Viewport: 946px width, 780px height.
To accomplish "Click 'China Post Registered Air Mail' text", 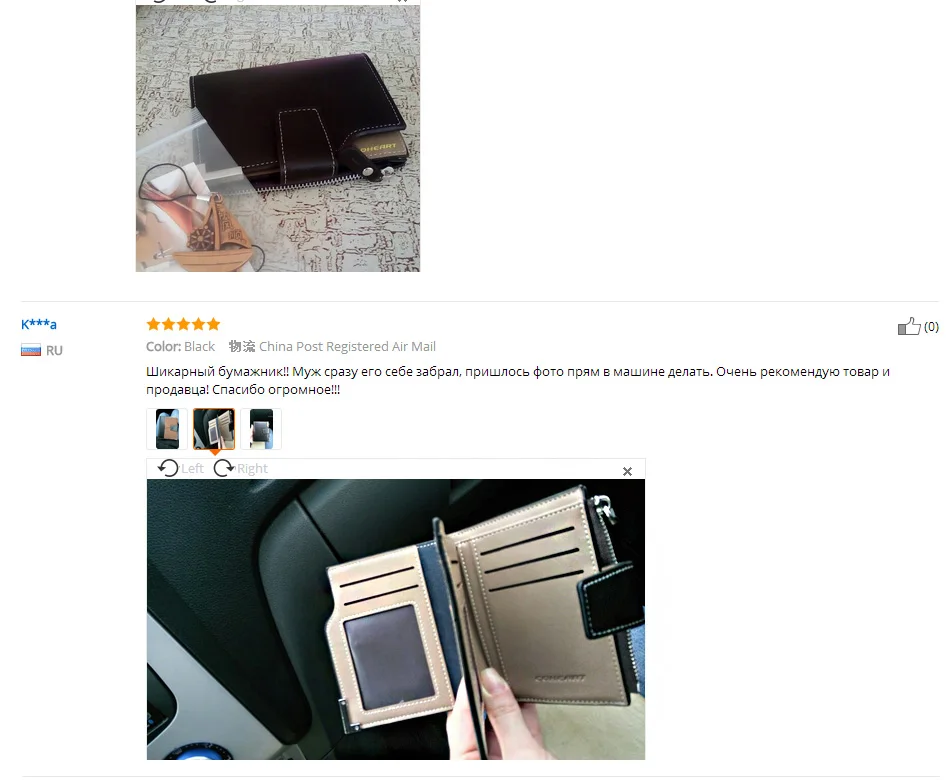I will pyautogui.click(x=348, y=346).
